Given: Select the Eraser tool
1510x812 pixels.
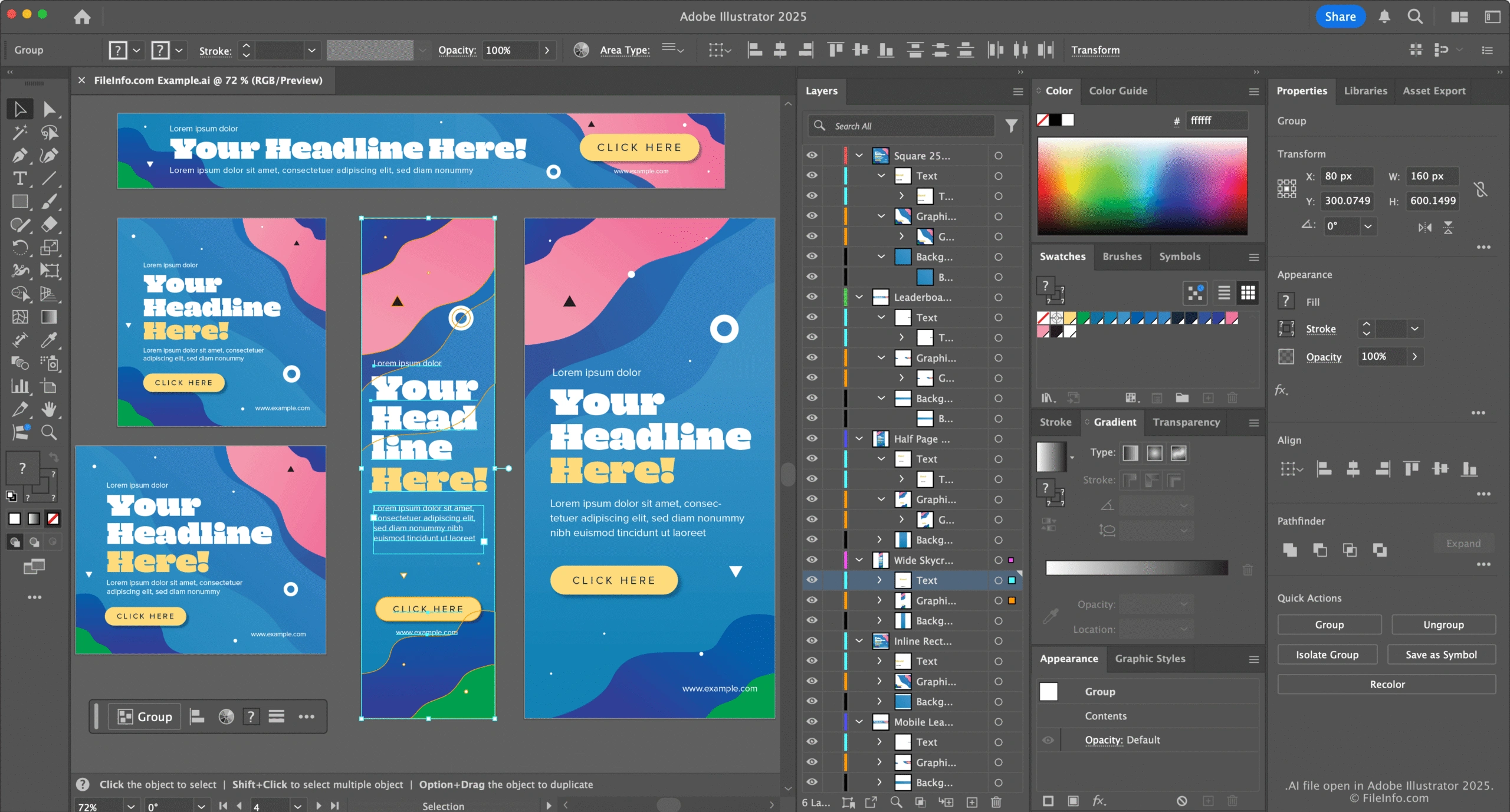Looking at the screenshot, I should tap(50, 225).
